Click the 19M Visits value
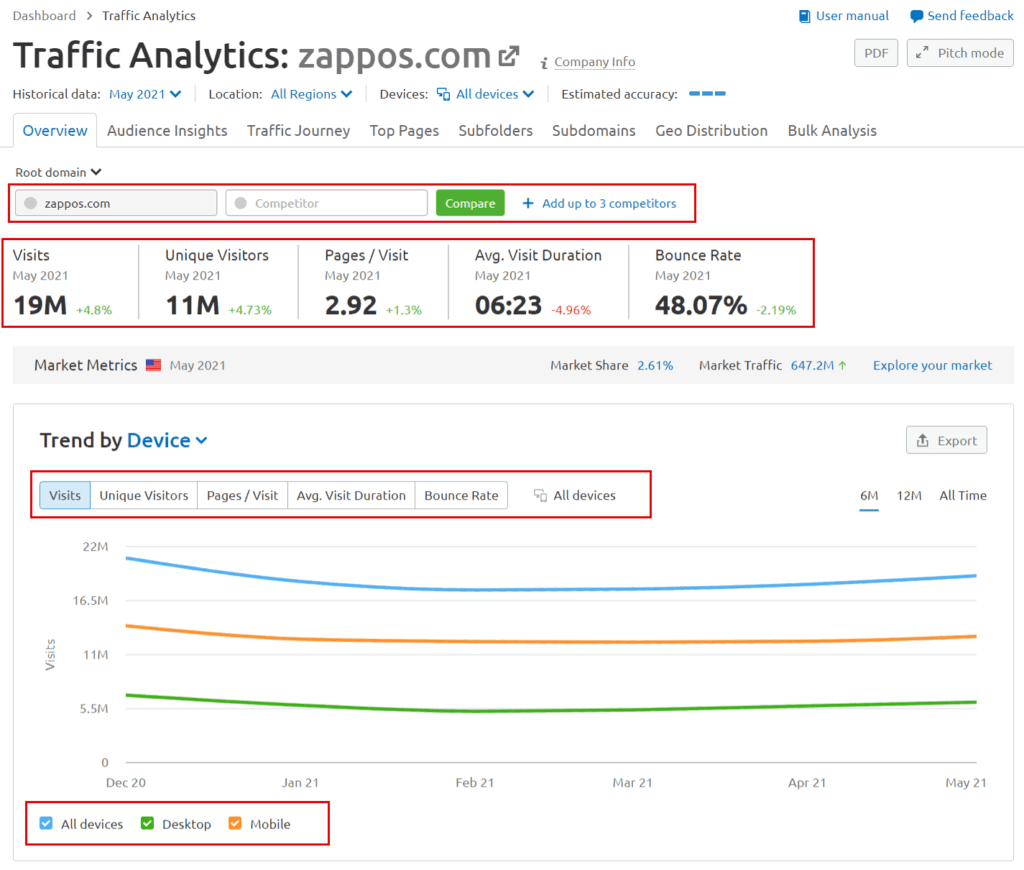 point(40,305)
